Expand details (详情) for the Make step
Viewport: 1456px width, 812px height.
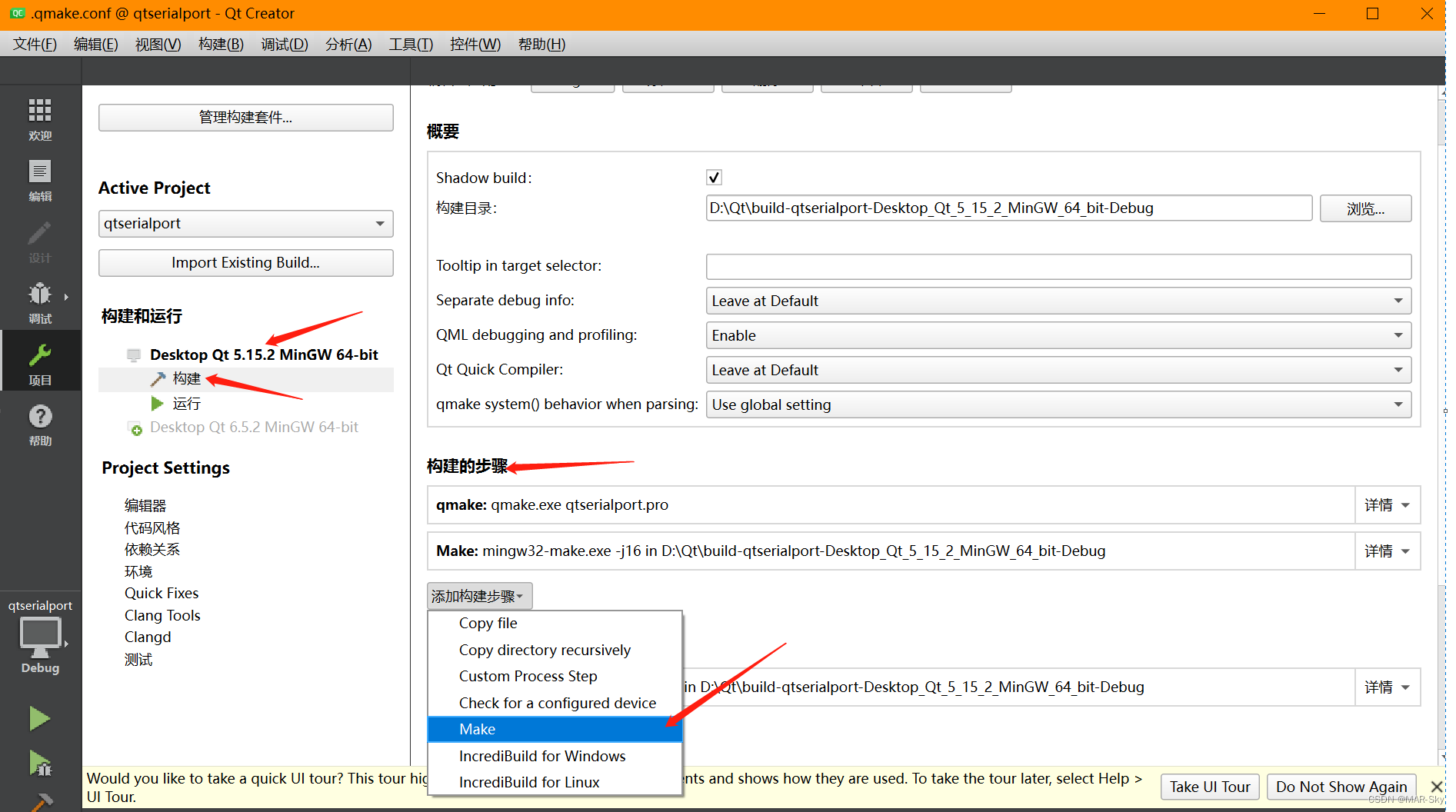click(x=1387, y=551)
